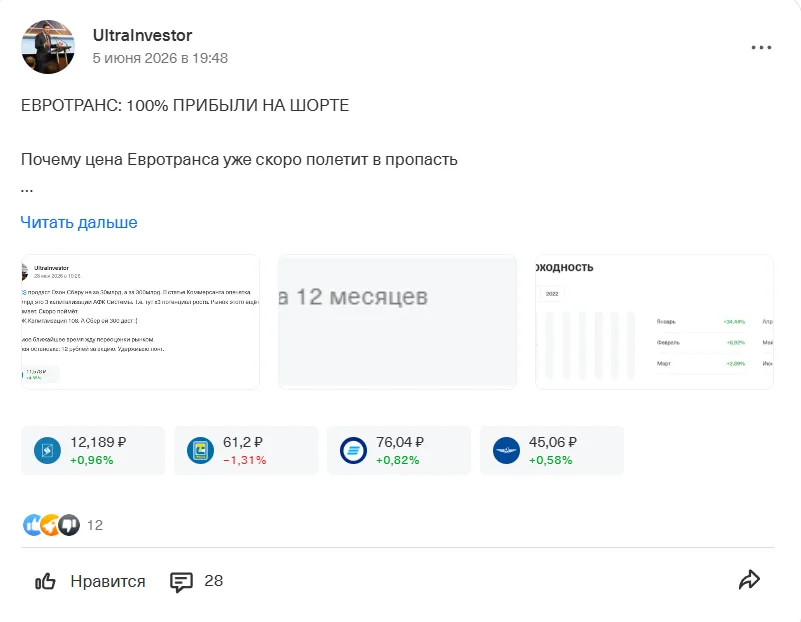
Task: Expand post with Читать дальше
Action: tap(79, 223)
